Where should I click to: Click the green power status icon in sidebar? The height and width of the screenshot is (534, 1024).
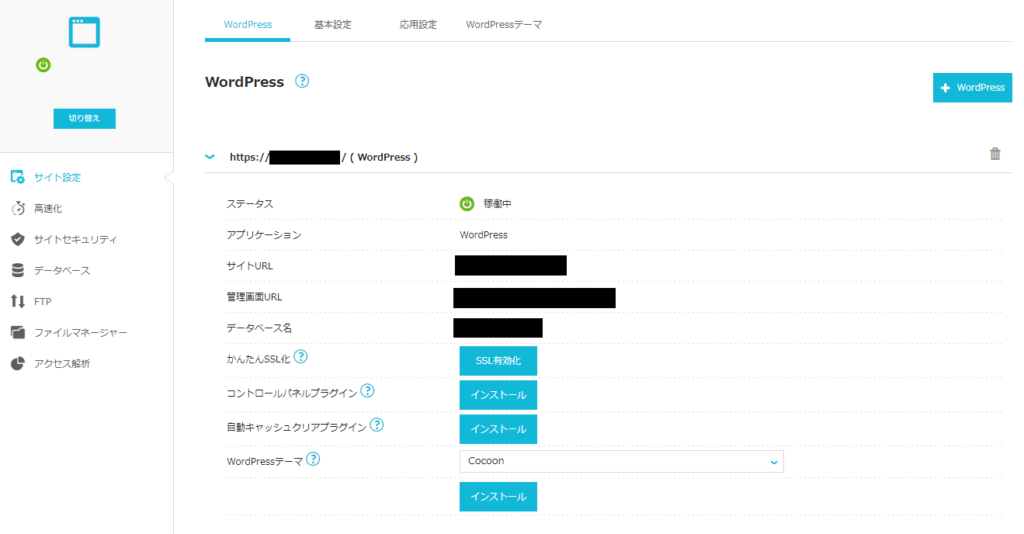(x=43, y=65)
